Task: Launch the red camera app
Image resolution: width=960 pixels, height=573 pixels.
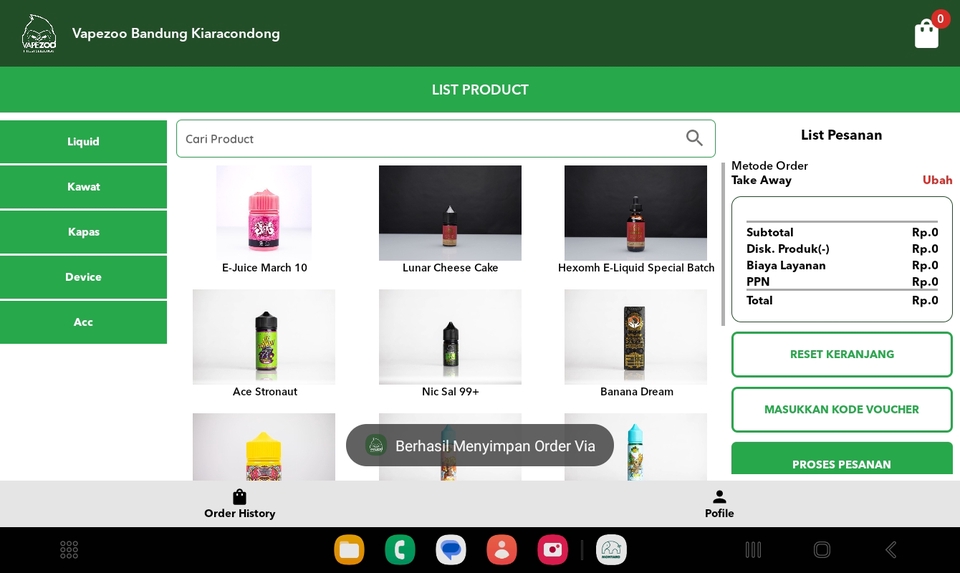Action: (552, 549)
